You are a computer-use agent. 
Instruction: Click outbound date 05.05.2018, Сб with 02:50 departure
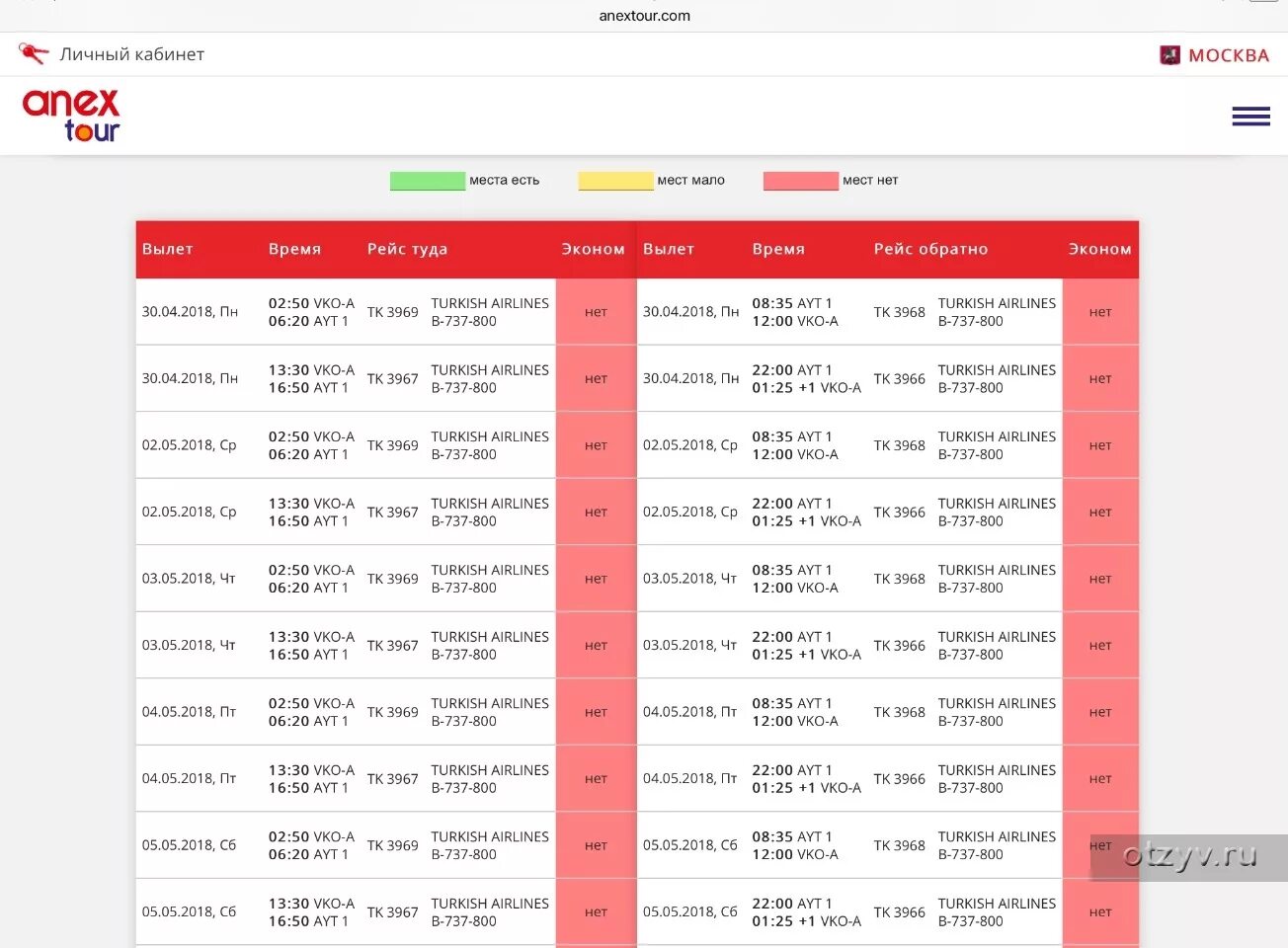click(189, 845)
